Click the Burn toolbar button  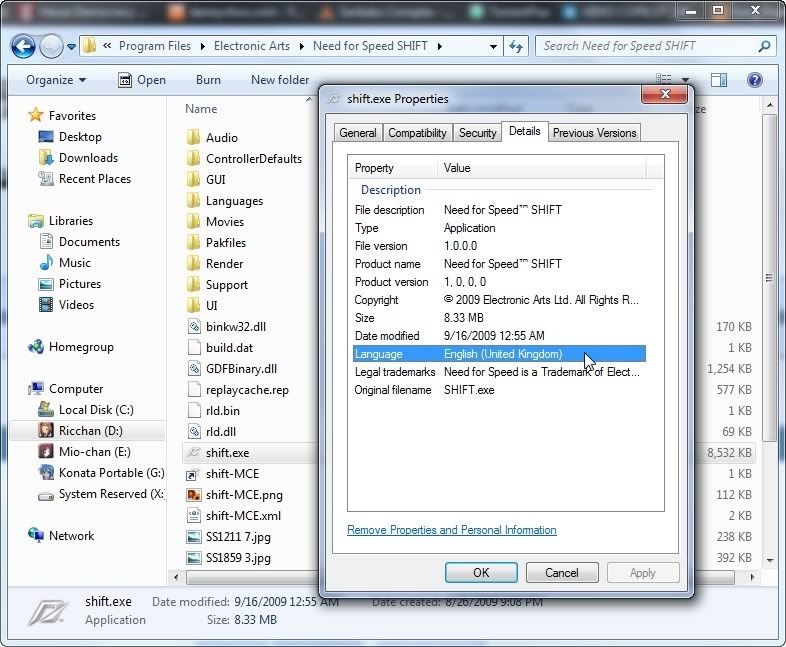pos(208,80)
